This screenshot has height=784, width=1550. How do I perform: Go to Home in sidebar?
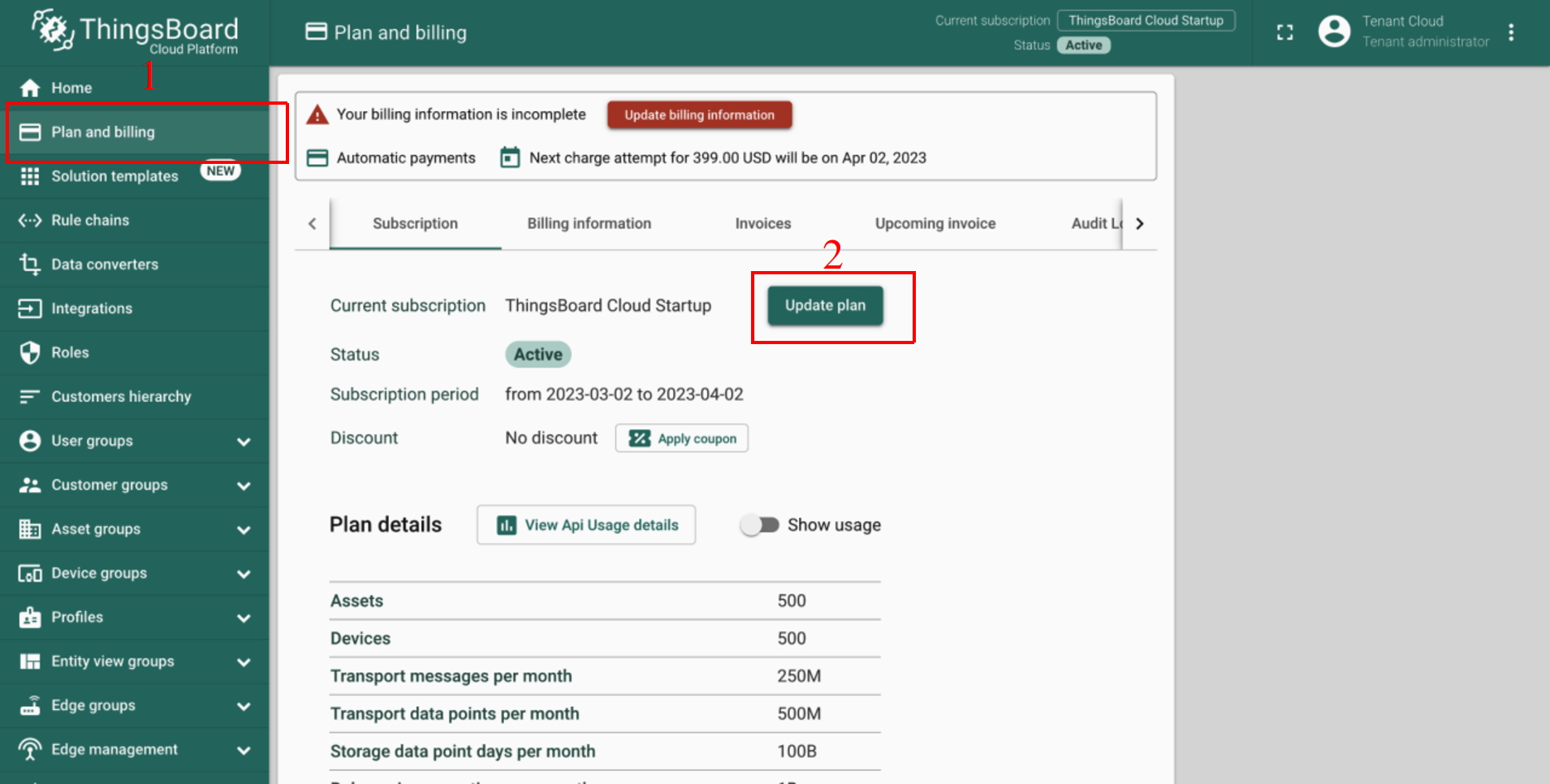(x=71, y=88)
